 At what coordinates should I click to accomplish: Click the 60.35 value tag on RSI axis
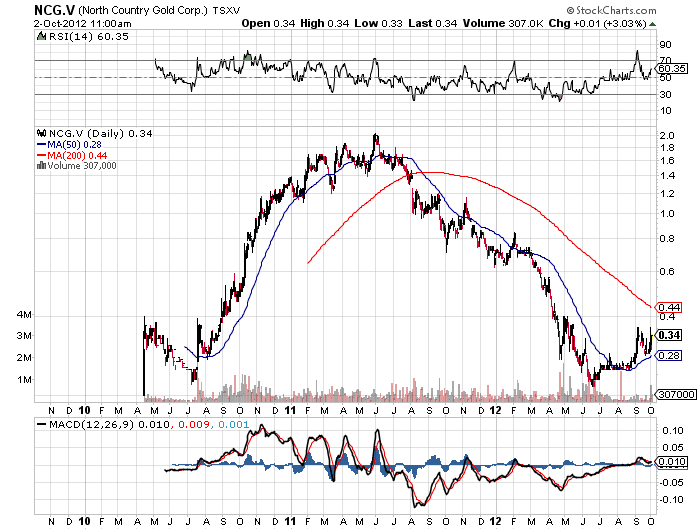click(x=672, y=68)
